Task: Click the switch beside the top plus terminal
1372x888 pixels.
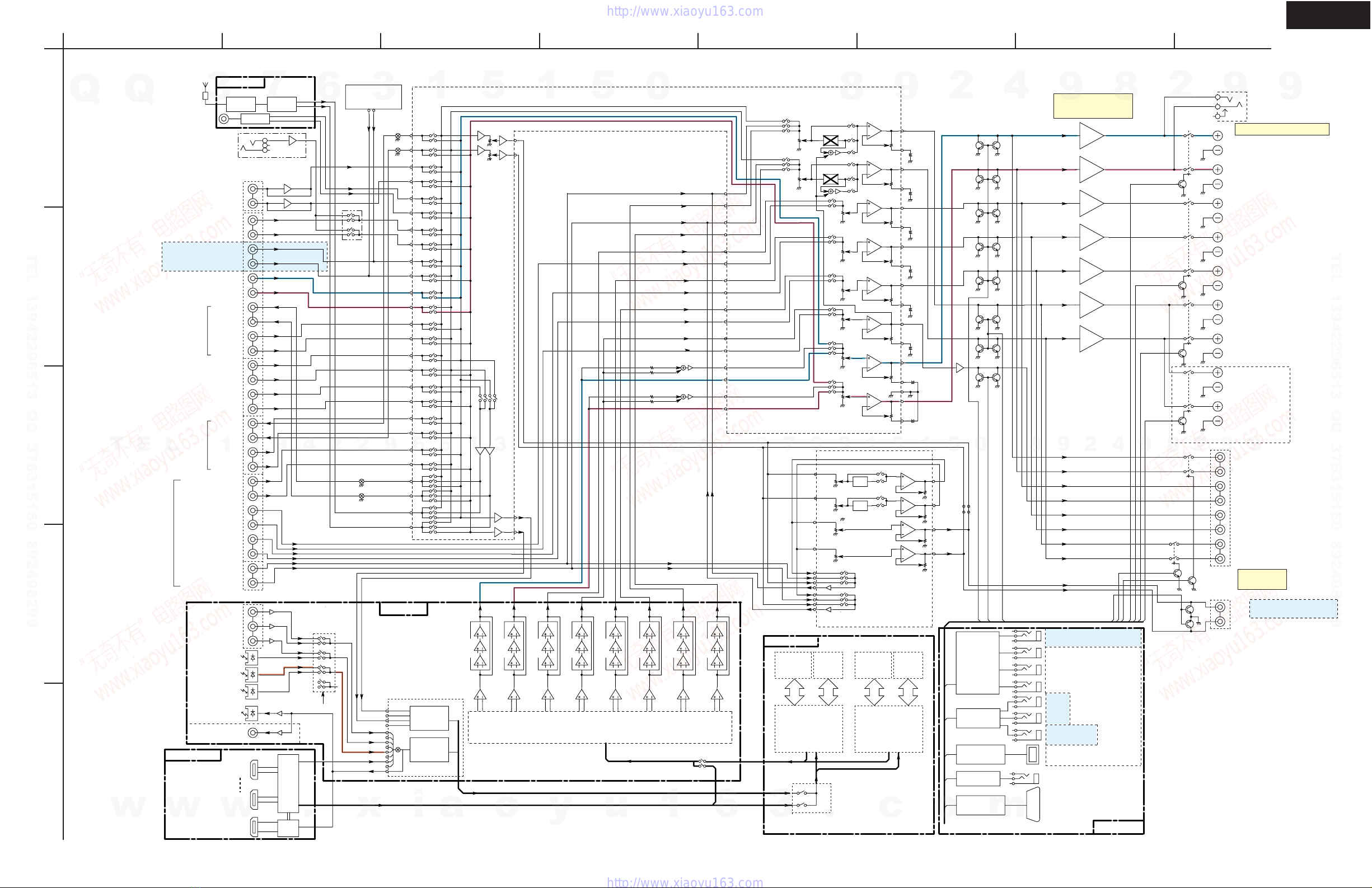Action: pyautogui.click(x=1189, y=135)
